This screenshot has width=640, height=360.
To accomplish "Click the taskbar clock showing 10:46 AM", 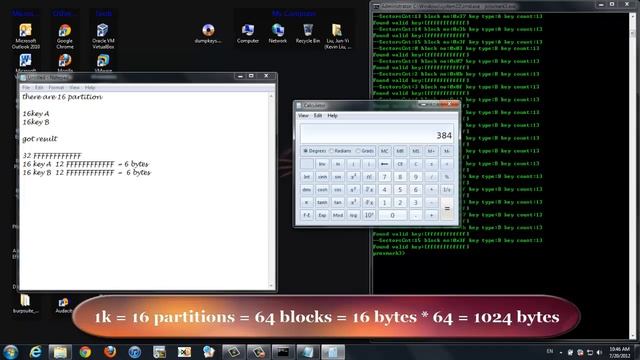I will tap(619, 352).
